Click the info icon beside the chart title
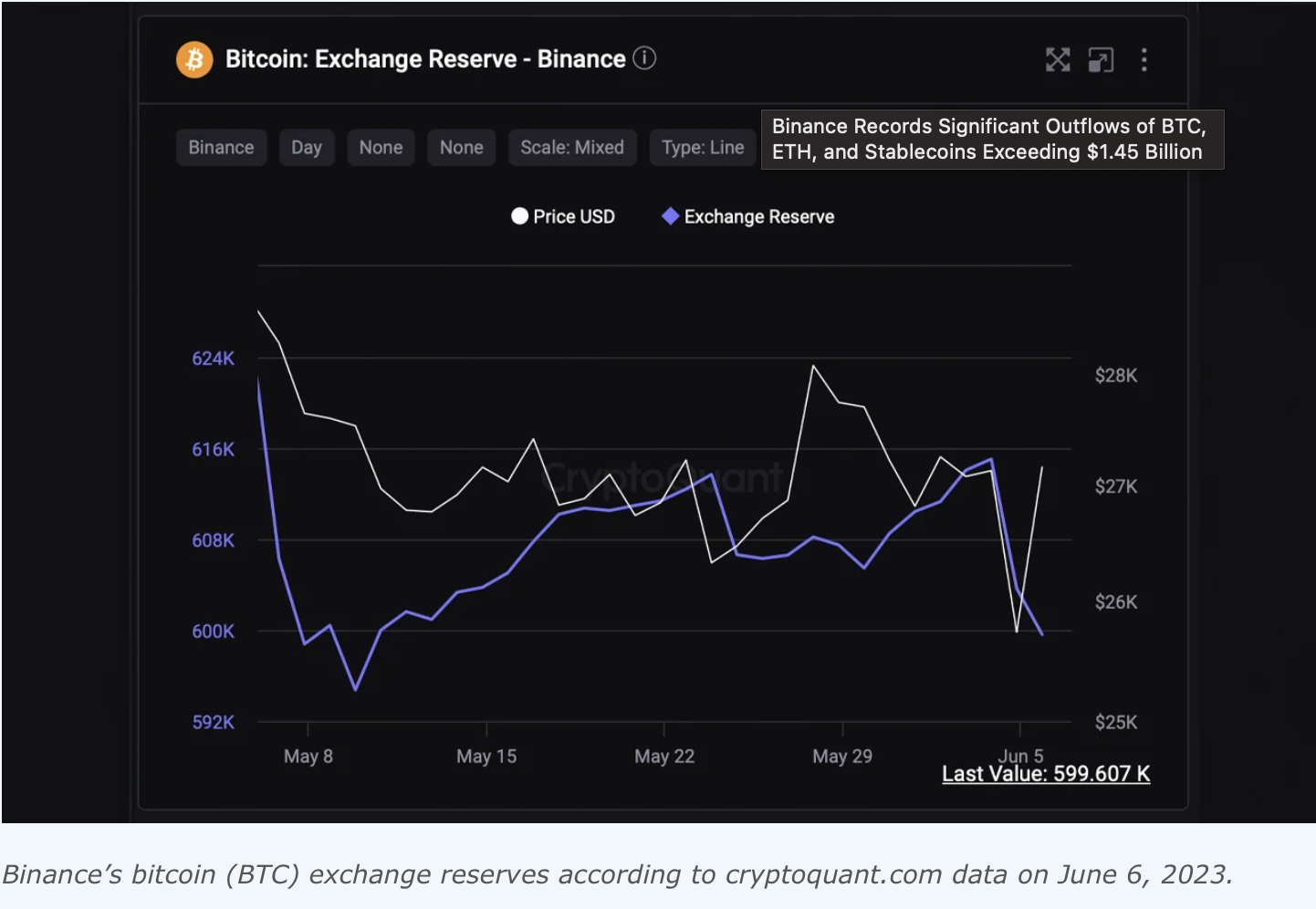The height and width of the screenshot is (909, 1316). point(644,58)
